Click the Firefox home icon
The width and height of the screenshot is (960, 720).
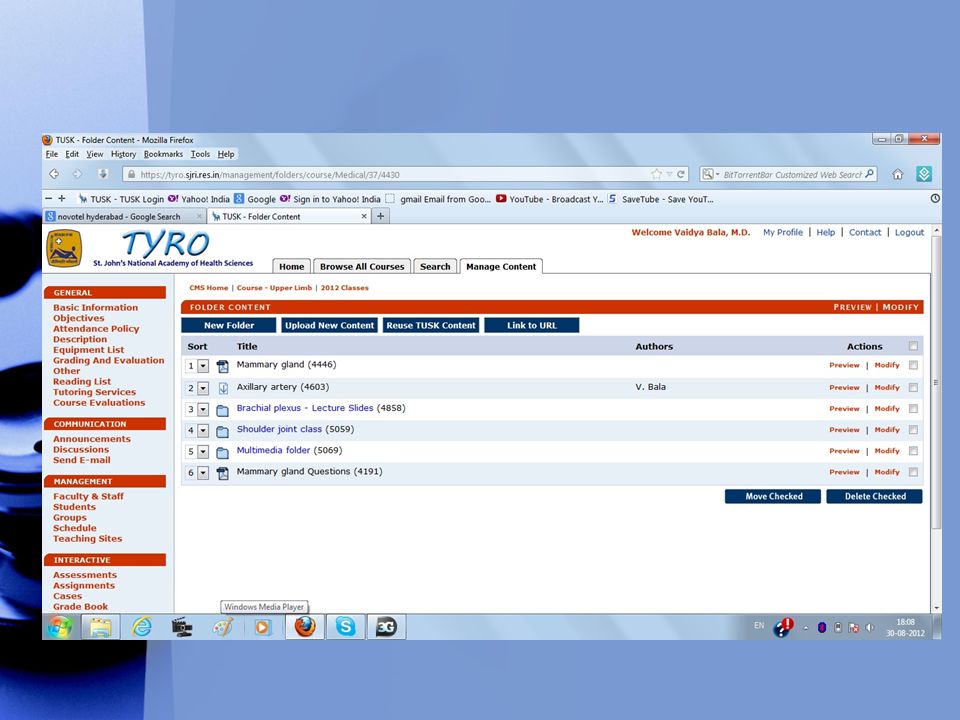(898, 174)
